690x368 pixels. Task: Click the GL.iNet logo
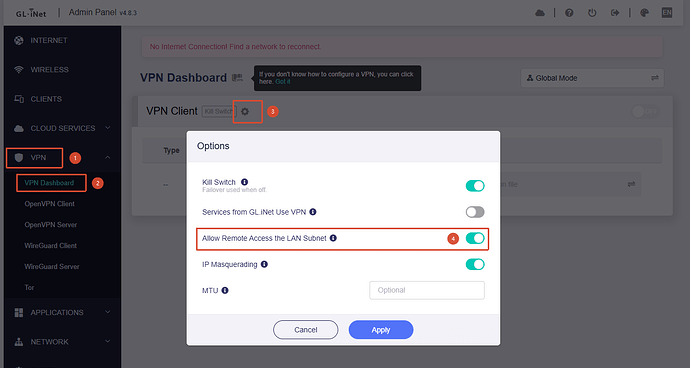pyautogui.click(x=31, y=13)
